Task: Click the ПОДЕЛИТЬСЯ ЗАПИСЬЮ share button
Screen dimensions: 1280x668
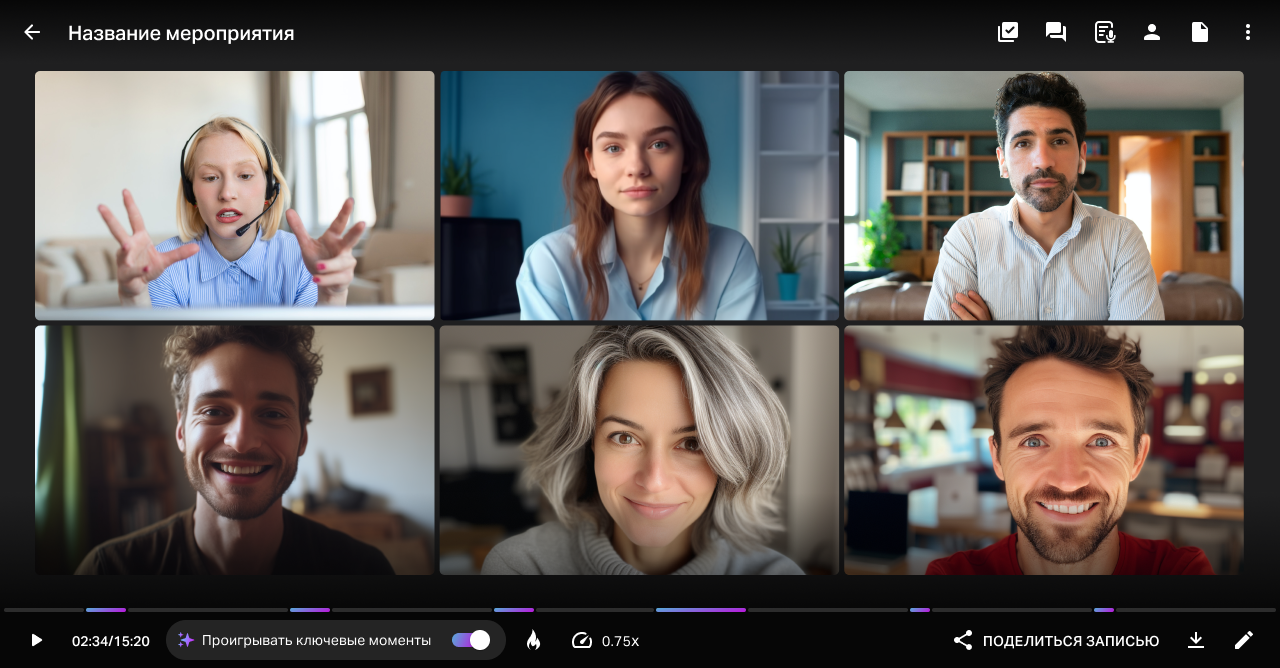Action: tap(1056, 640)
